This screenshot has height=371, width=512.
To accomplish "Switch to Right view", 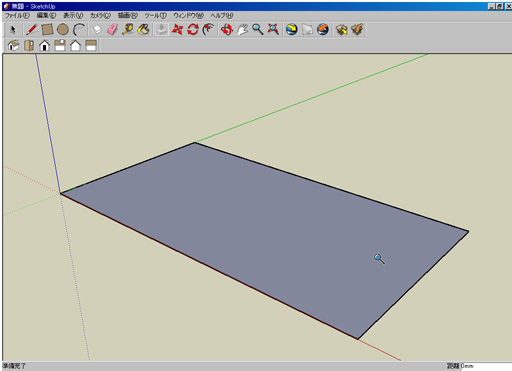I will tap(60, 45).
